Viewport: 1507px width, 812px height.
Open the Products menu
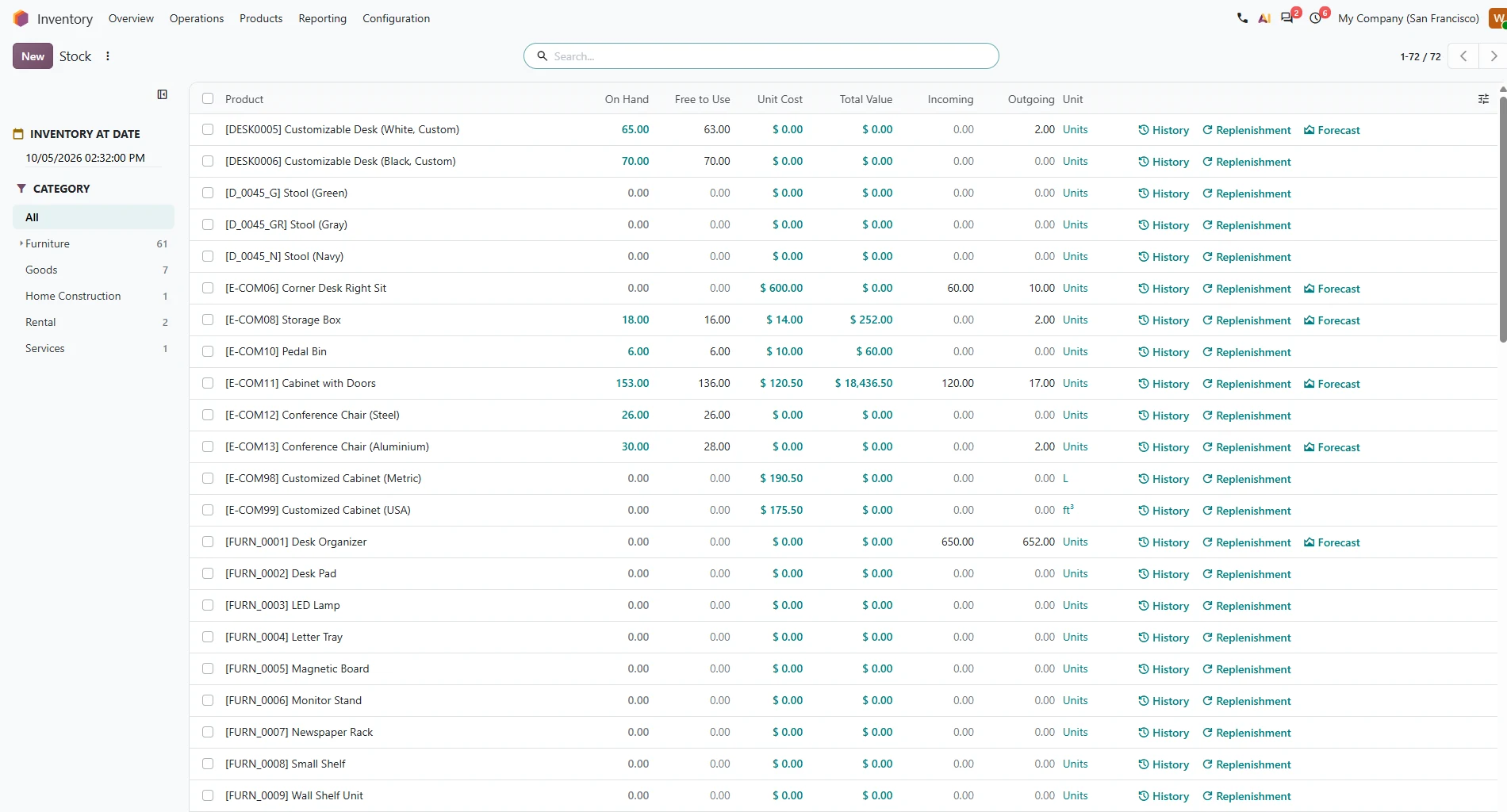261,18
